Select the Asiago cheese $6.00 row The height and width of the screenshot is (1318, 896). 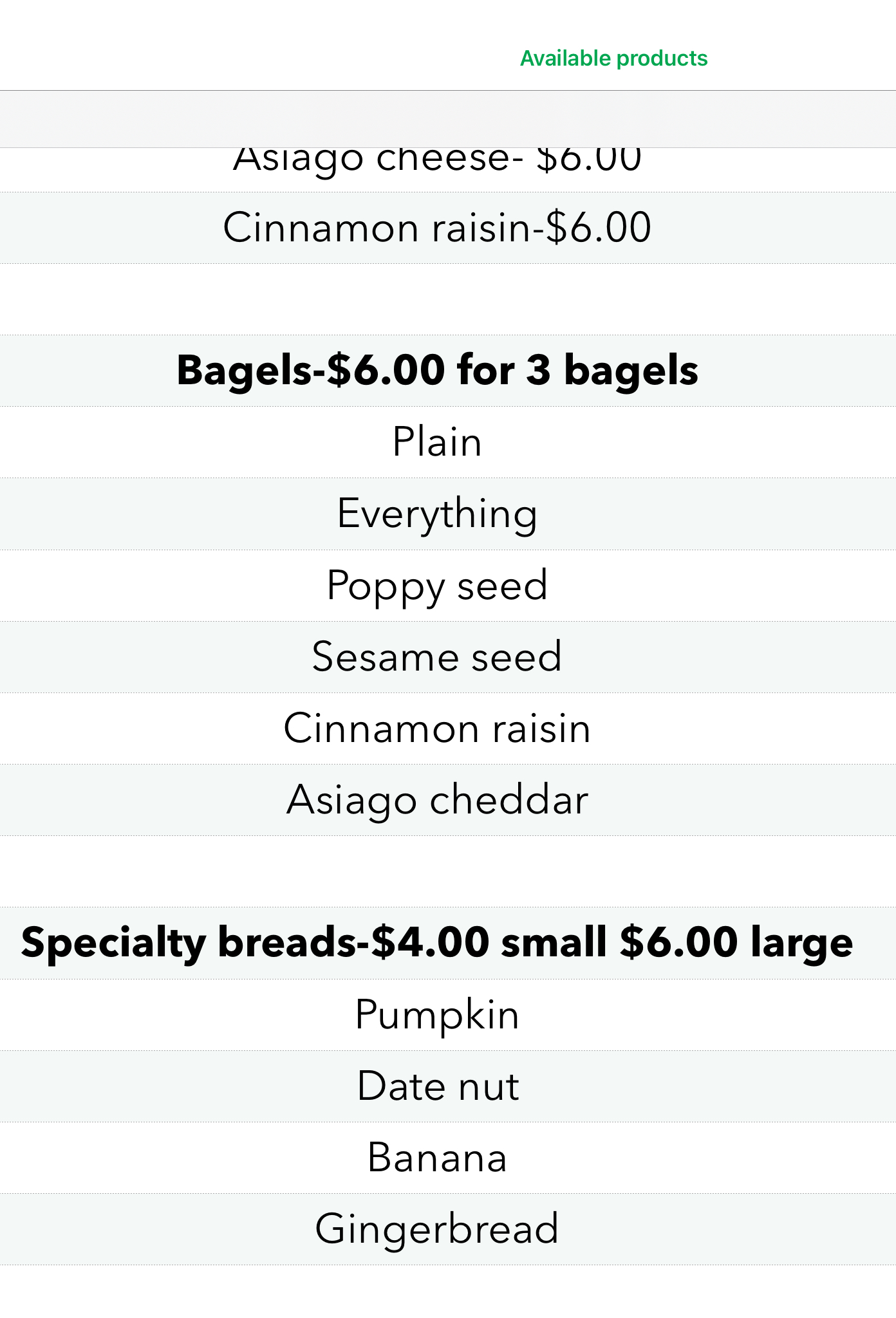(437, 169)
